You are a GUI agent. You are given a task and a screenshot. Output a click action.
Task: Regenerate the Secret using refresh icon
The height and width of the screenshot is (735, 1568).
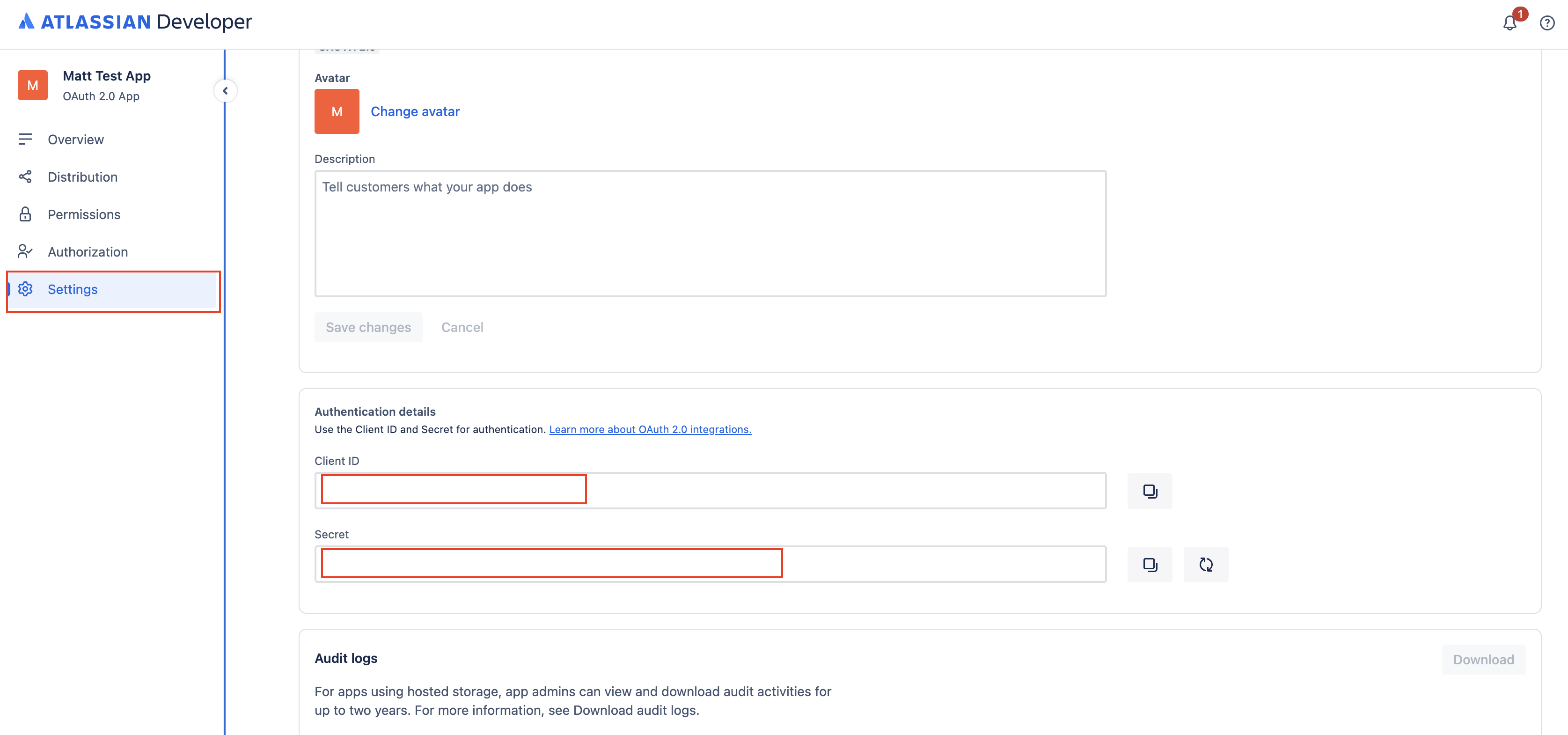[1205, 565]
